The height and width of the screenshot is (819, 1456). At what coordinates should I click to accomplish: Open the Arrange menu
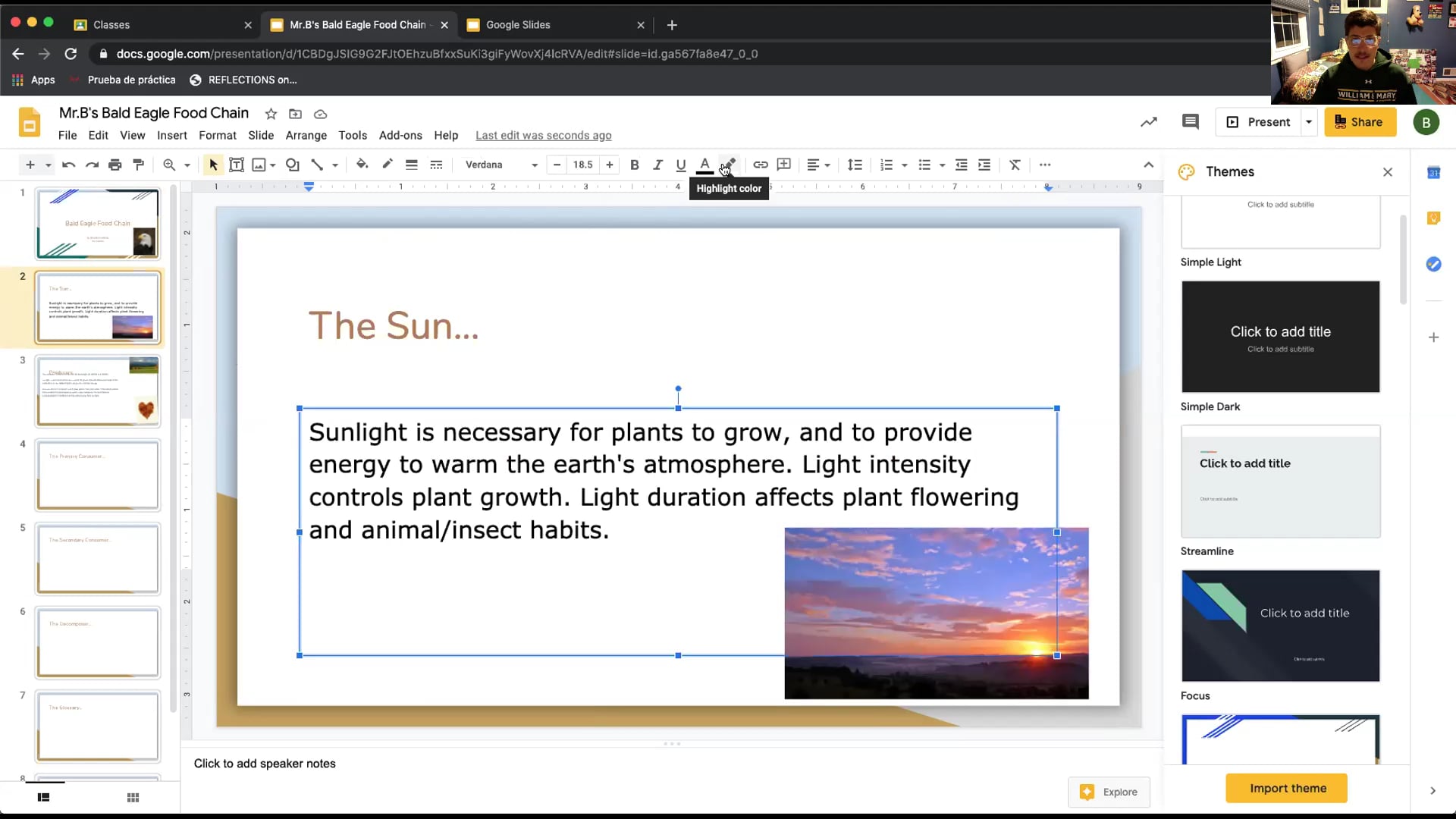(306, 135)
